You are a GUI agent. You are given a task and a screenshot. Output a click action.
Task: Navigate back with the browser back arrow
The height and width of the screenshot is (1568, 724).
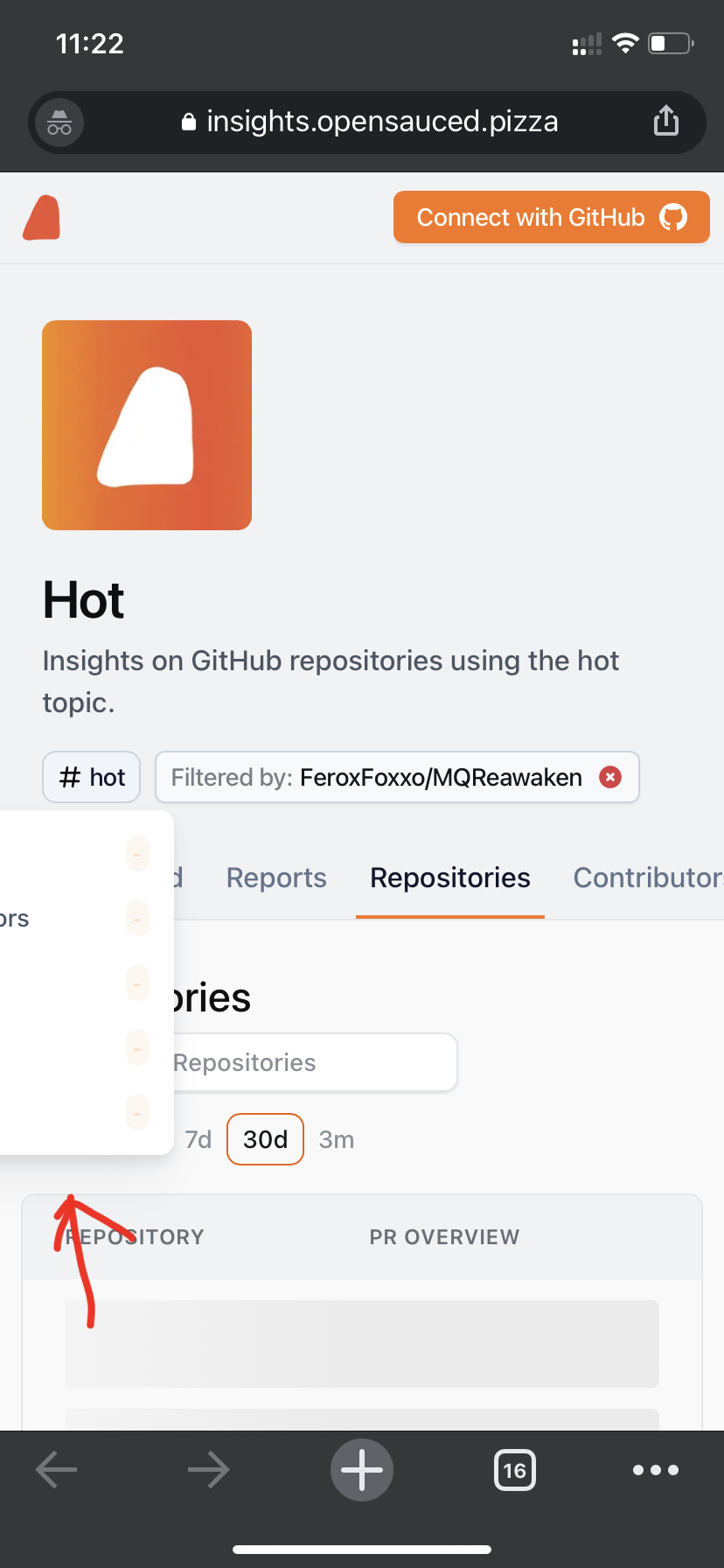click(x=56, y=1470)
